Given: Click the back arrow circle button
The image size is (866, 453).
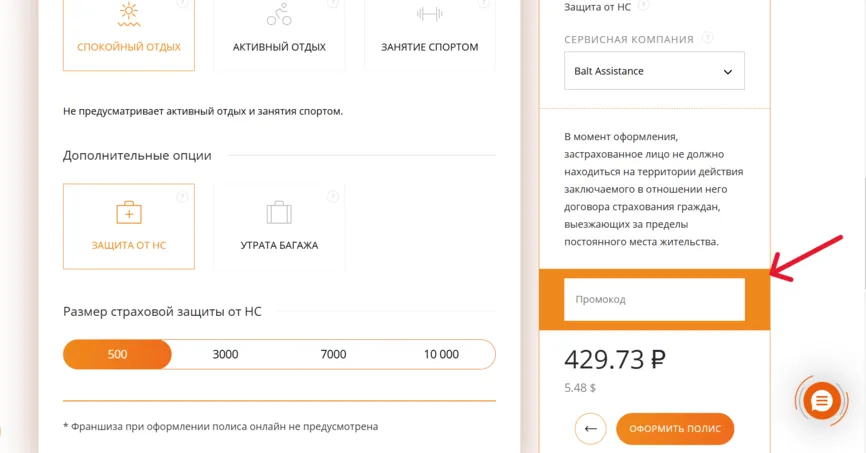Looking at the screenshot, I should point(590,428).
